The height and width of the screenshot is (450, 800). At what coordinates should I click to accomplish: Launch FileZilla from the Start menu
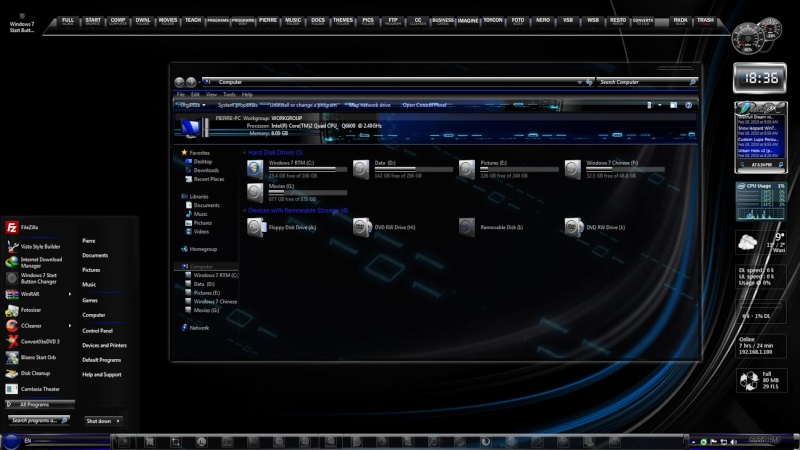(x=23, y=228)
